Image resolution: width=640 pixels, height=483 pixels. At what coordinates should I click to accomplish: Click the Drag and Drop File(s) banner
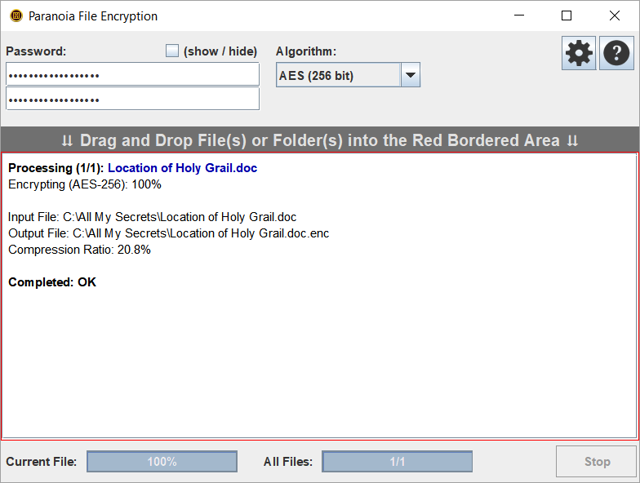(x=320, y=140)
